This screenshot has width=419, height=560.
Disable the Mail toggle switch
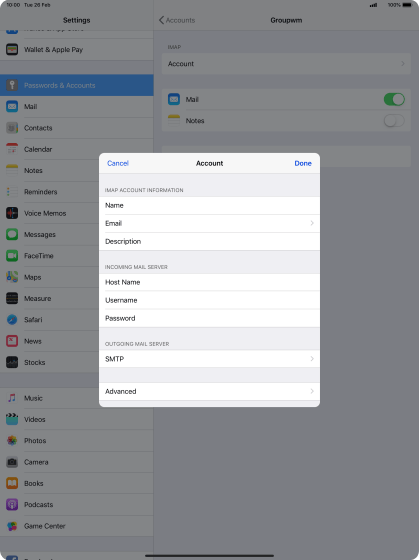pyautogui.click(x=394, y=99)
